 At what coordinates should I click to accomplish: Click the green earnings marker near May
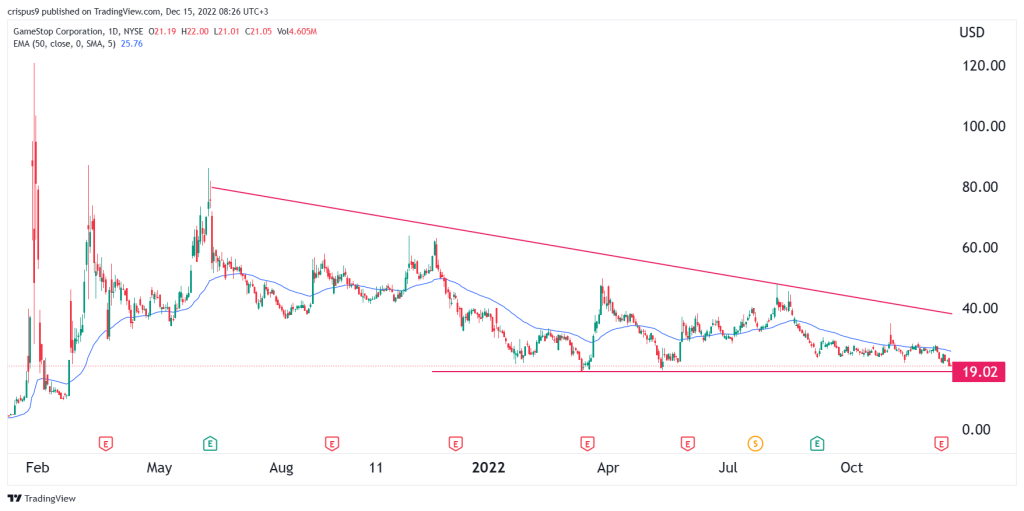point(210,444)
